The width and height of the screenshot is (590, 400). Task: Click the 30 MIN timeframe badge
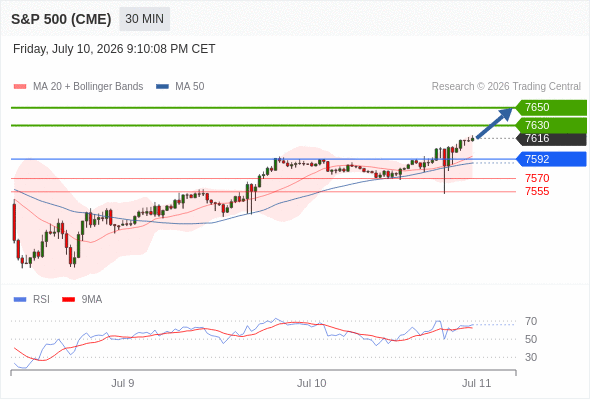[144, 19]
